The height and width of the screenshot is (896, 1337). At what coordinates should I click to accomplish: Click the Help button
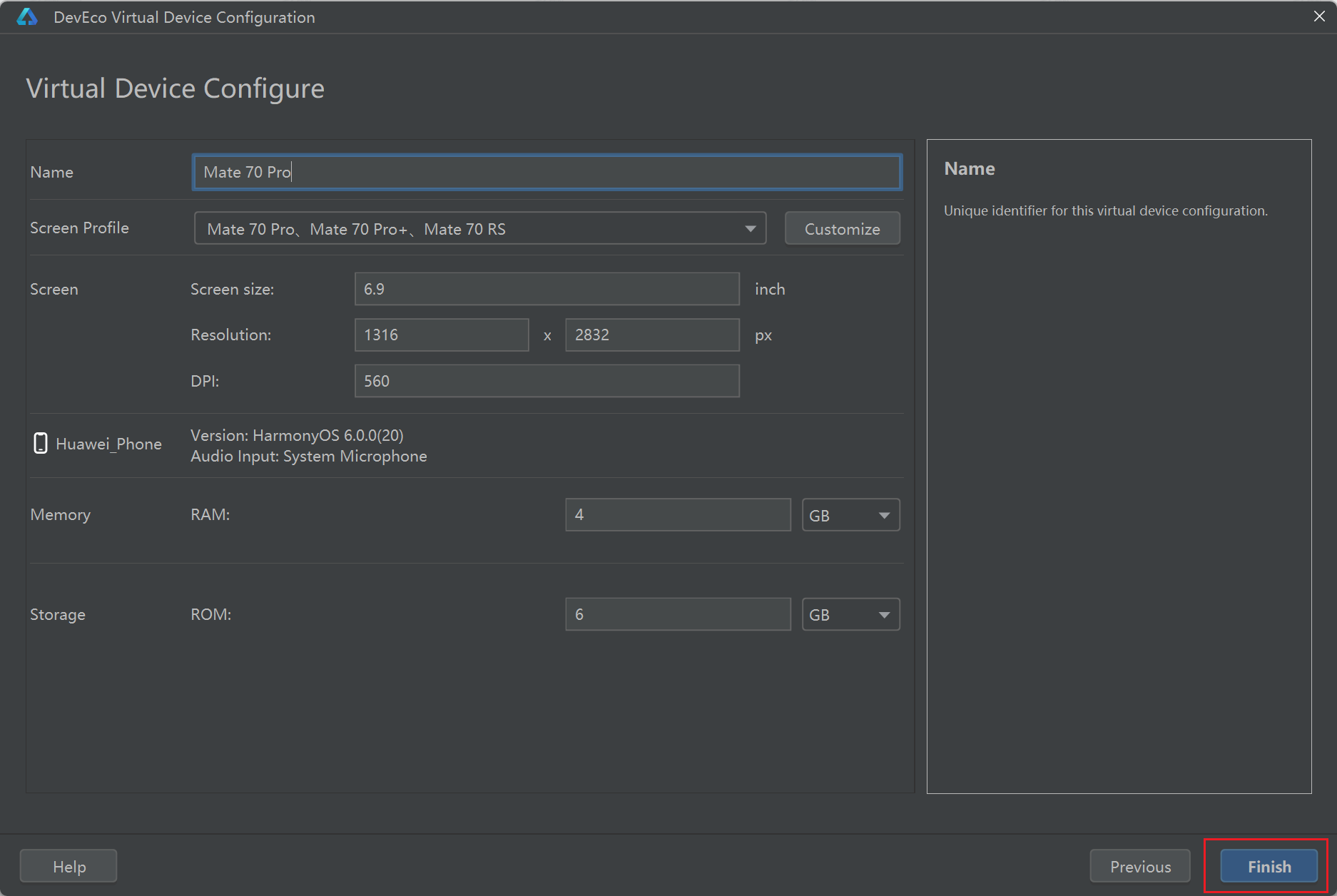click(68, 866)
